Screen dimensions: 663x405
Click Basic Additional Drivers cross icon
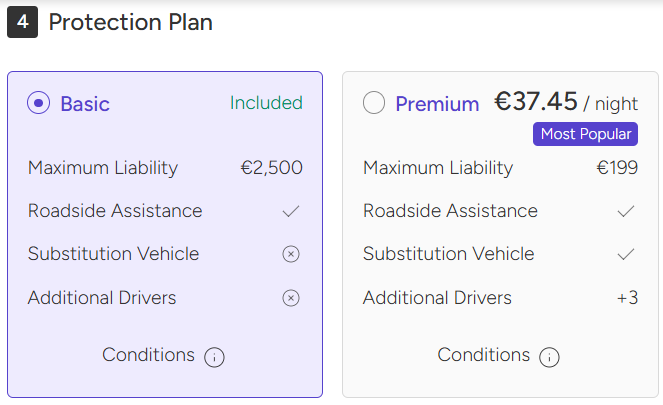(x=291, y=298)
